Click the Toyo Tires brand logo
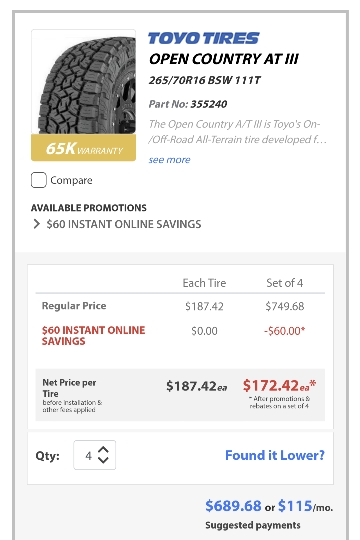Screen dimensions: 360x540 203,38
